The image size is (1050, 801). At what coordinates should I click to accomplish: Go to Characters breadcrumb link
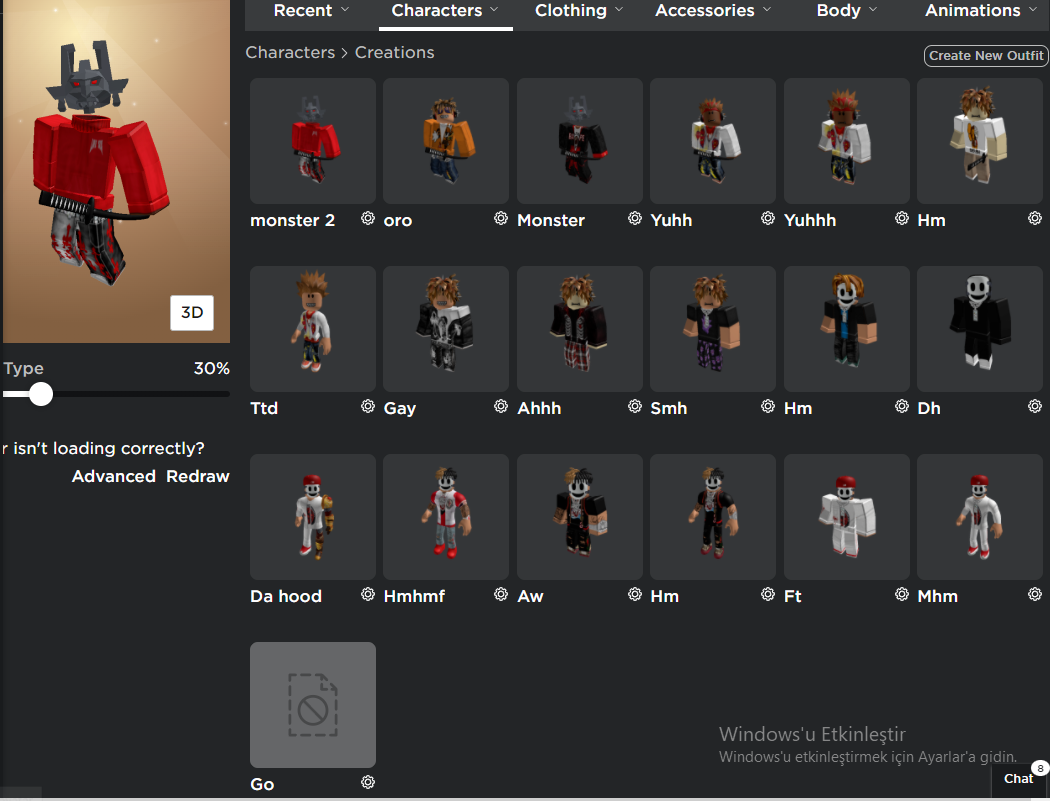tap(290, 52)
